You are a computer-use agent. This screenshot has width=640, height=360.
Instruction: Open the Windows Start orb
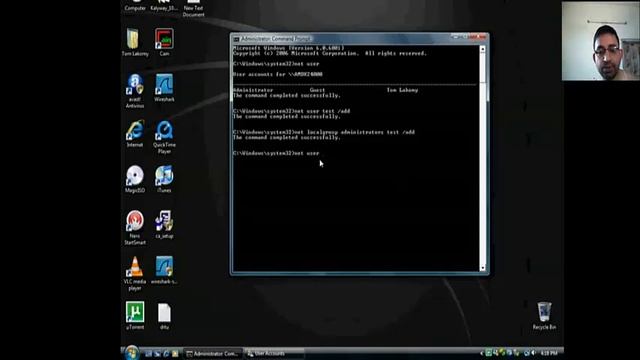132,353
